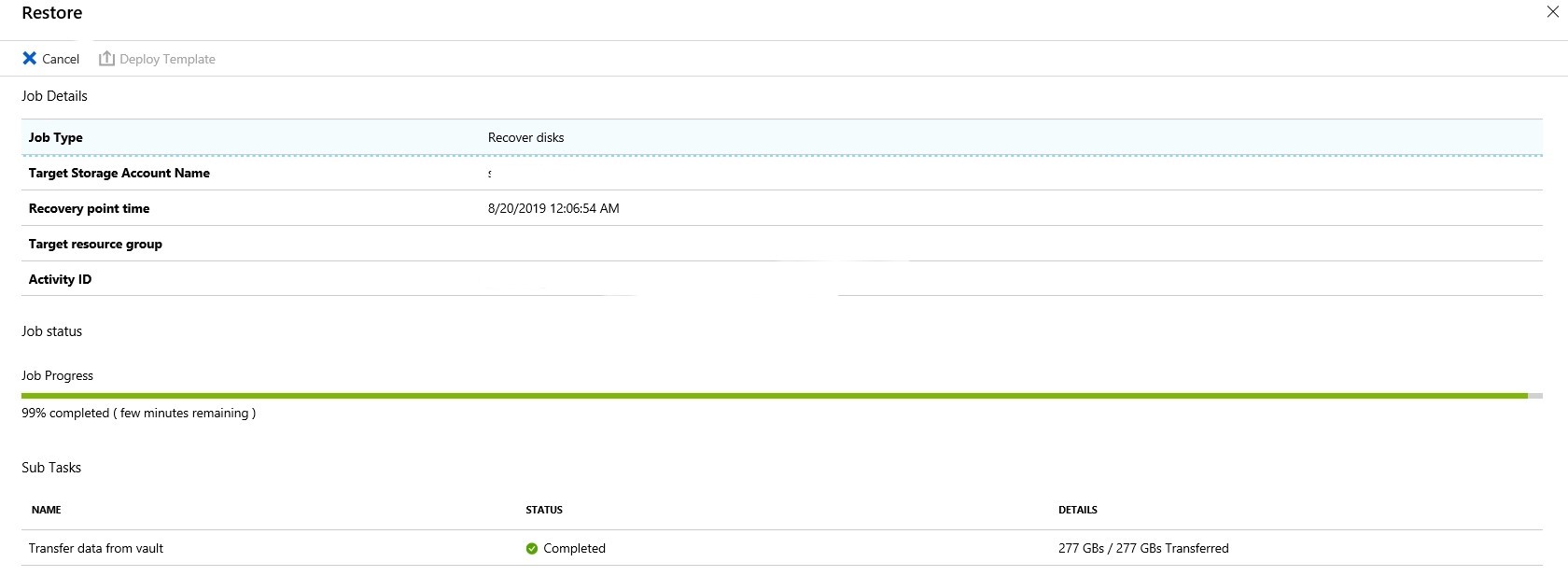1568x576 pixels.
Task: Click the NAME column header
Action: coord(47,510)
